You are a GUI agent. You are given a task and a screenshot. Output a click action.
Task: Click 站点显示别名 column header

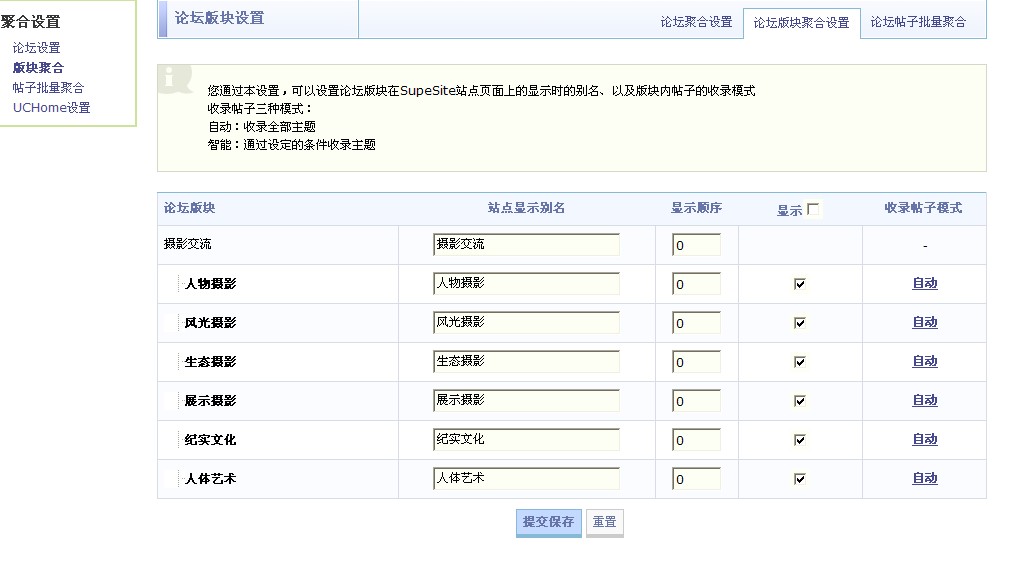[526, 208]
